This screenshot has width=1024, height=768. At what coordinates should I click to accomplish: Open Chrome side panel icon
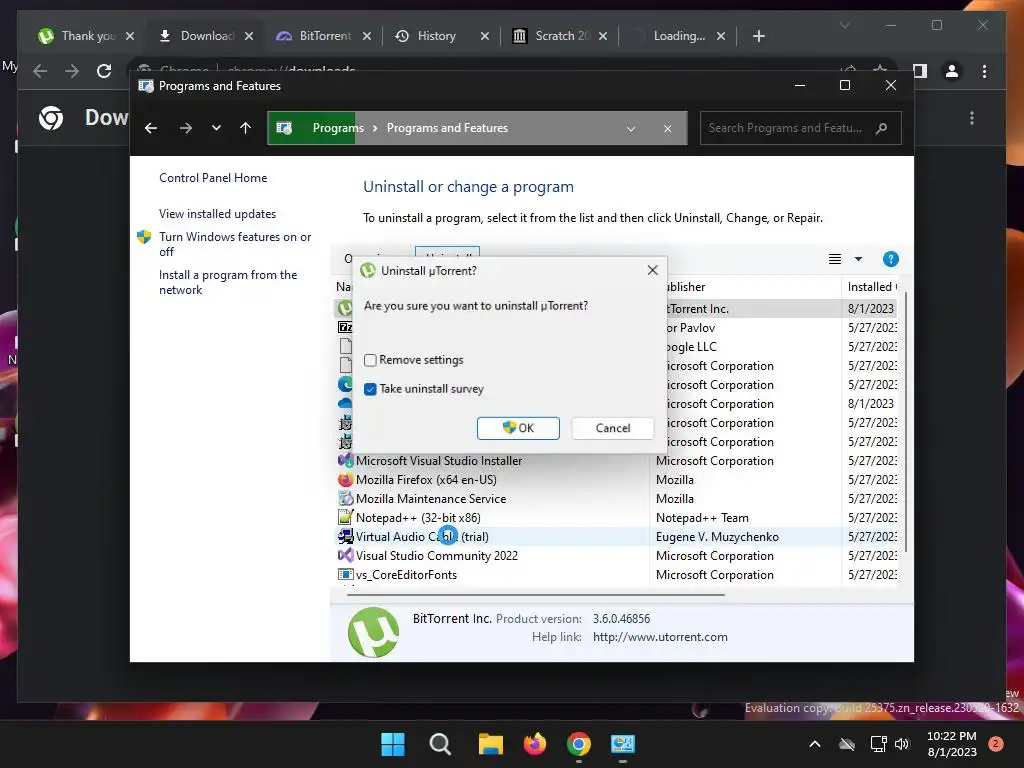coord(920,71)
